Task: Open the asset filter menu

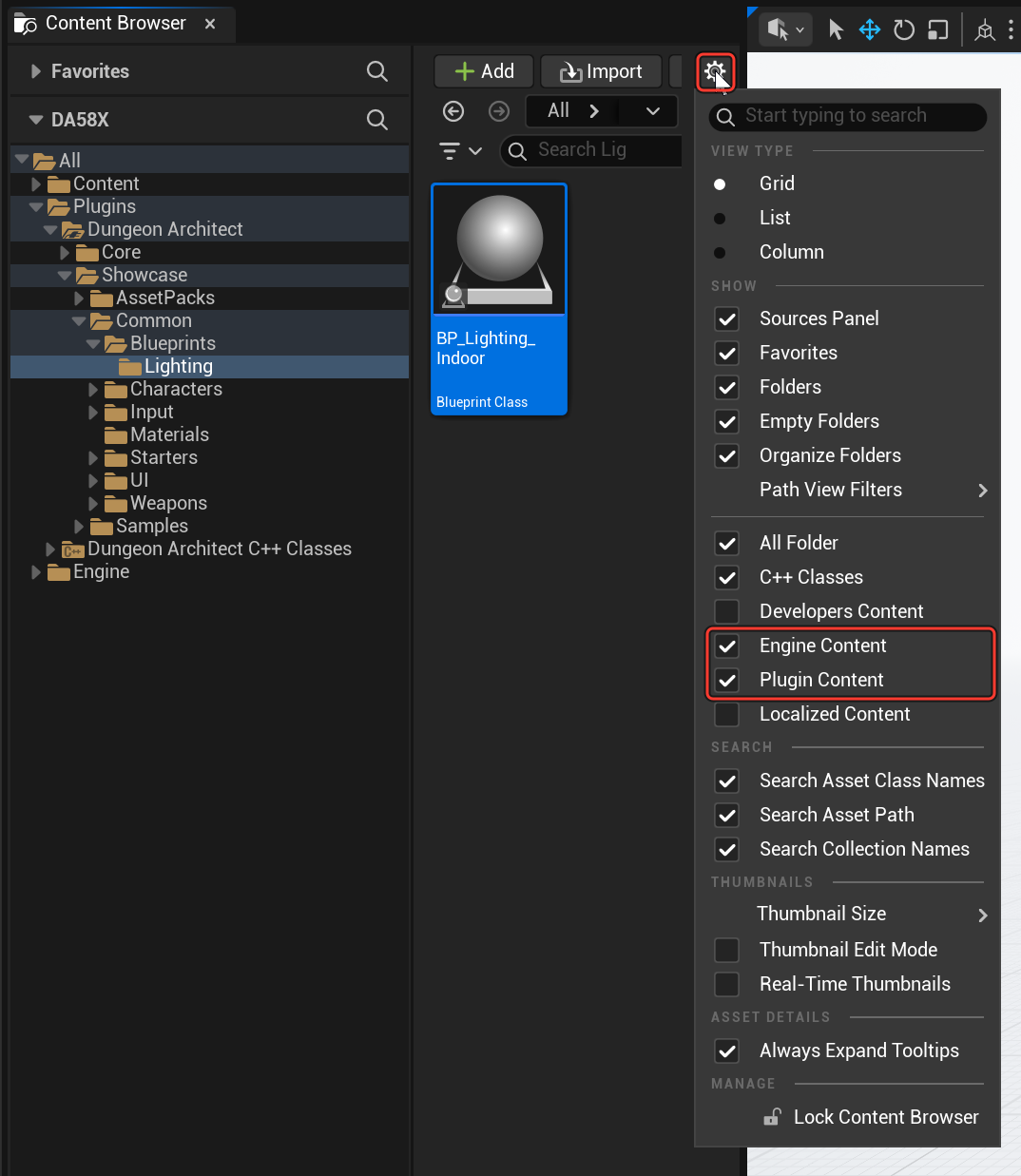Action: 460,150
